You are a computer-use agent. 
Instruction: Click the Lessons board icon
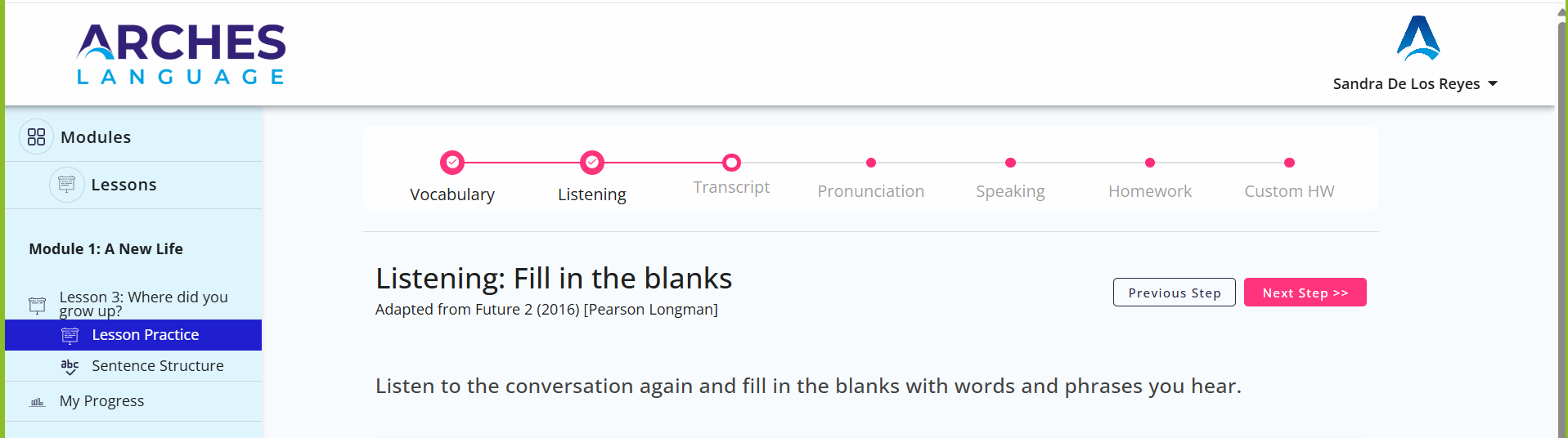[67, 185]
